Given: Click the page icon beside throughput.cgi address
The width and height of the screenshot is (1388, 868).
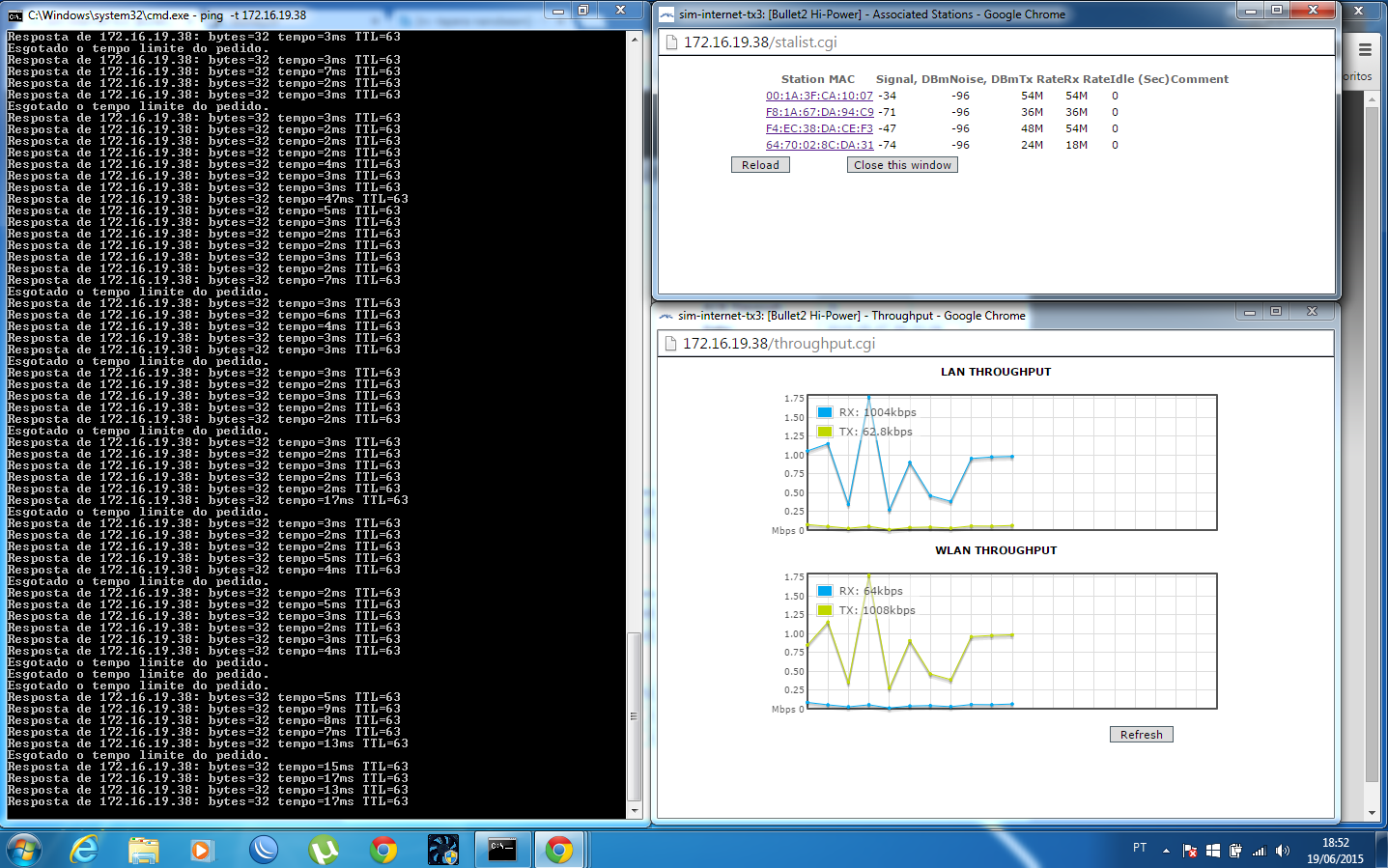Looking at the screenshot, I should tap(670, 344).
